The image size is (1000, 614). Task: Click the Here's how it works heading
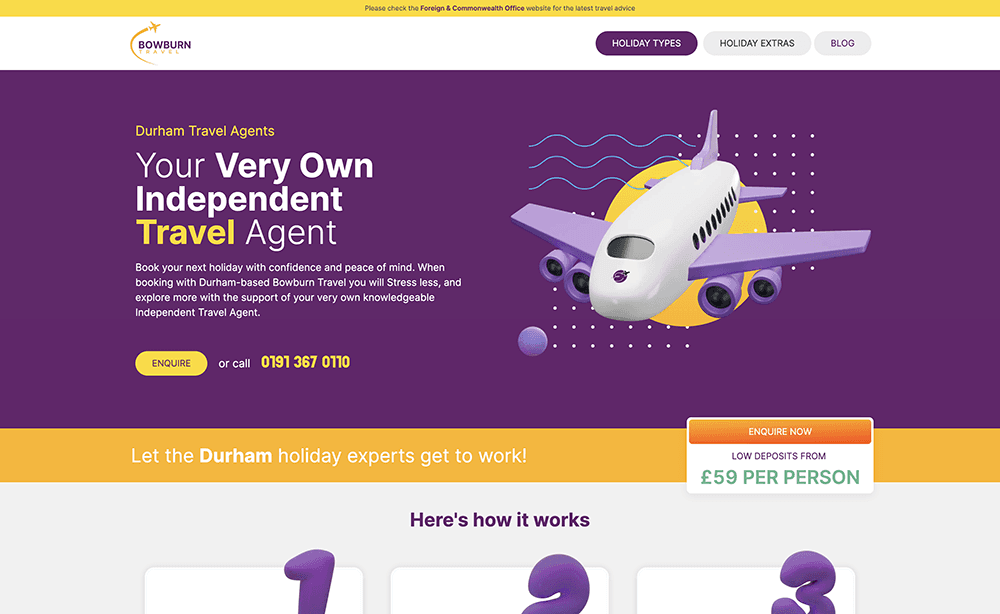pos(499,520)
